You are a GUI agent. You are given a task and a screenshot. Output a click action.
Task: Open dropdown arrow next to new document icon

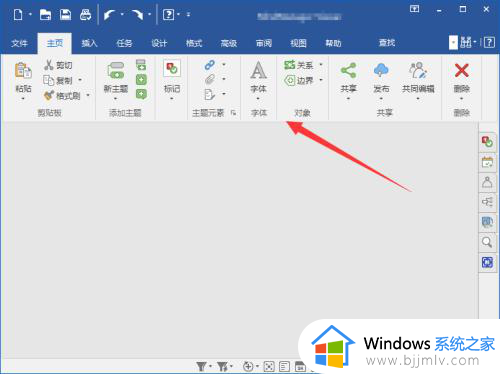[30, 15]
